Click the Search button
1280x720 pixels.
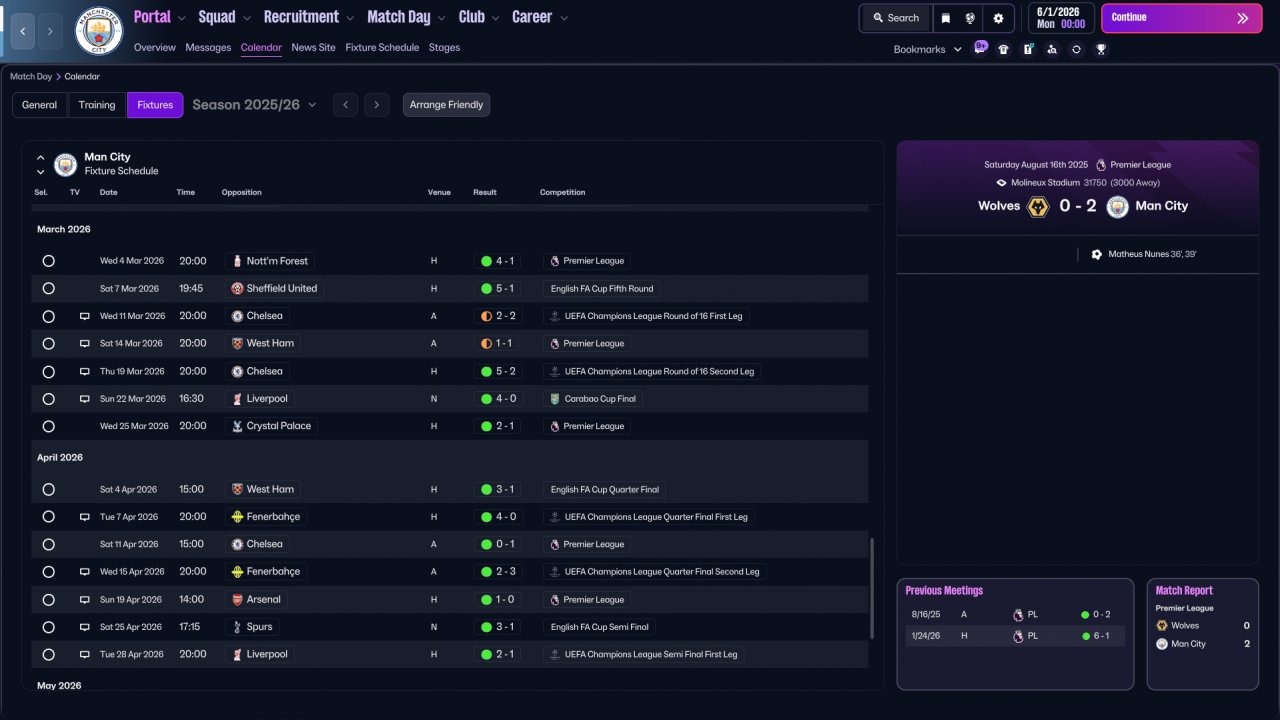895,18
